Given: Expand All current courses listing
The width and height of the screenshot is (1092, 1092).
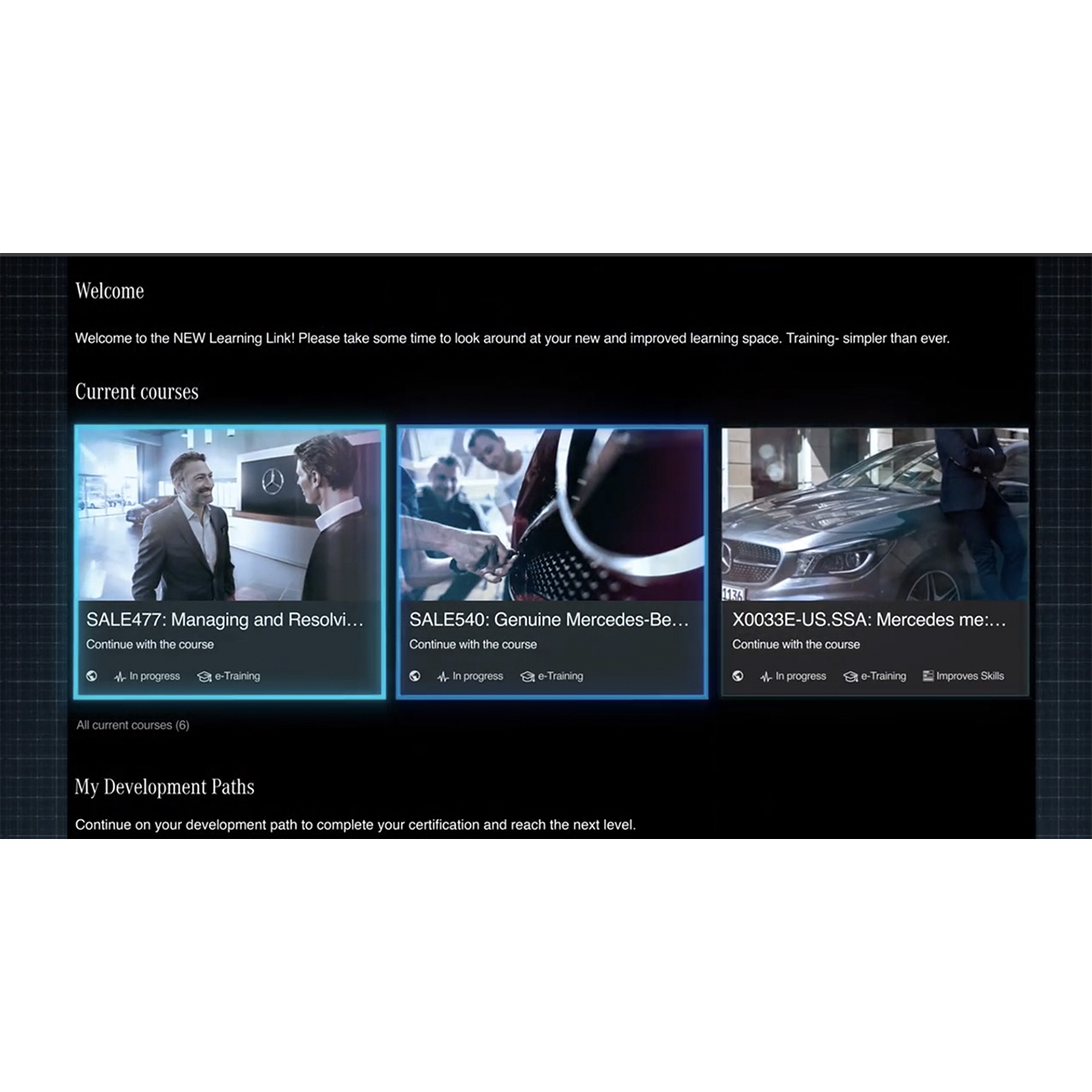Looking at the screenshot, I should tap(133, 725).
